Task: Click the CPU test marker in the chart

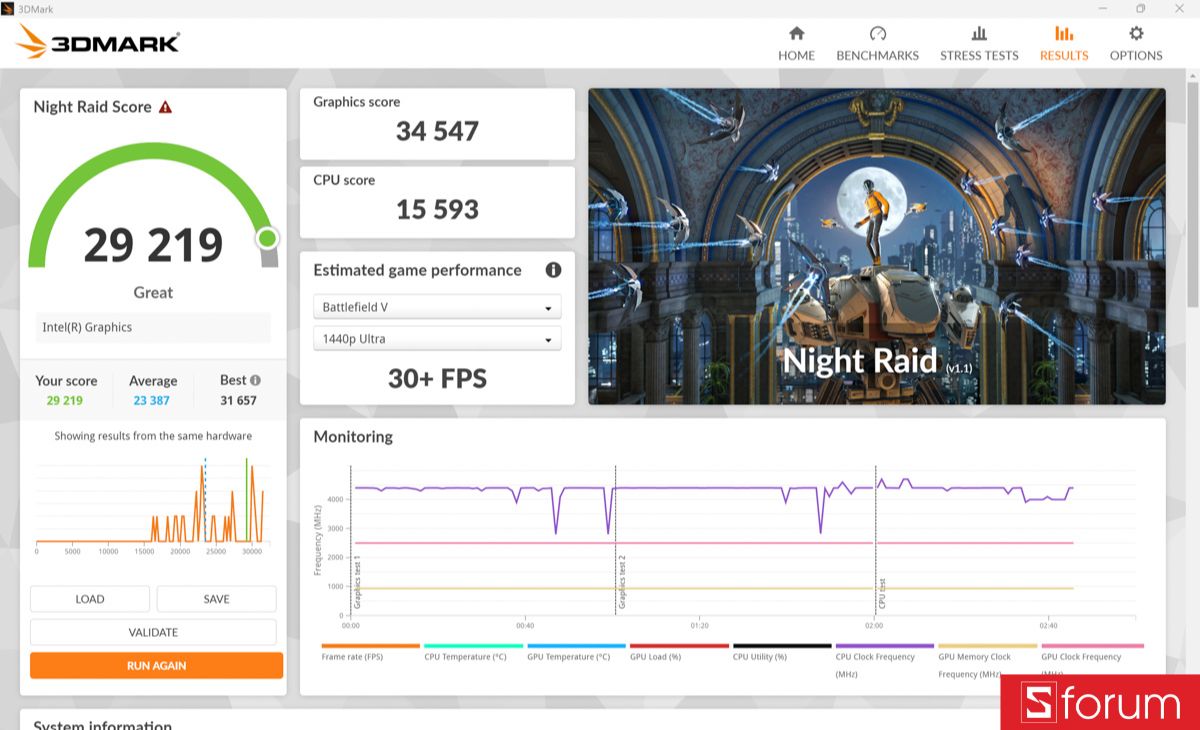Action: coord(882,593)
